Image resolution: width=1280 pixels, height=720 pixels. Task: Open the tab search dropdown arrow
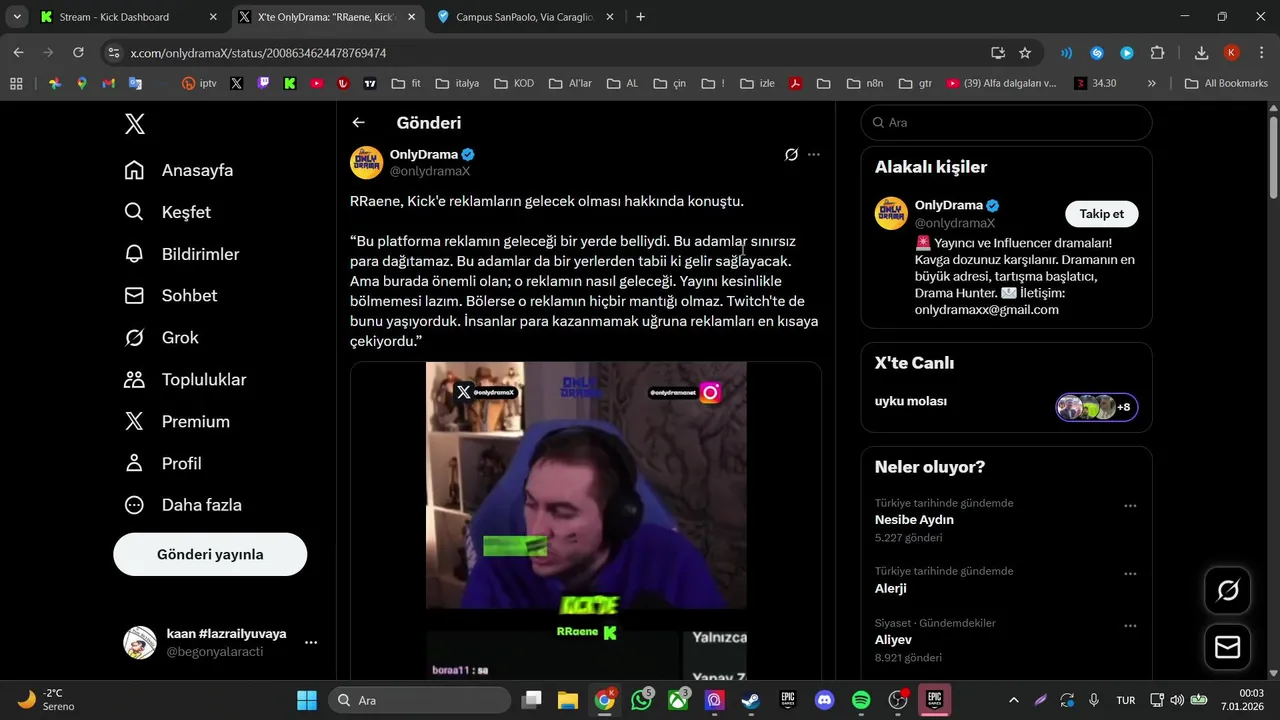click(x=17, y=17)
